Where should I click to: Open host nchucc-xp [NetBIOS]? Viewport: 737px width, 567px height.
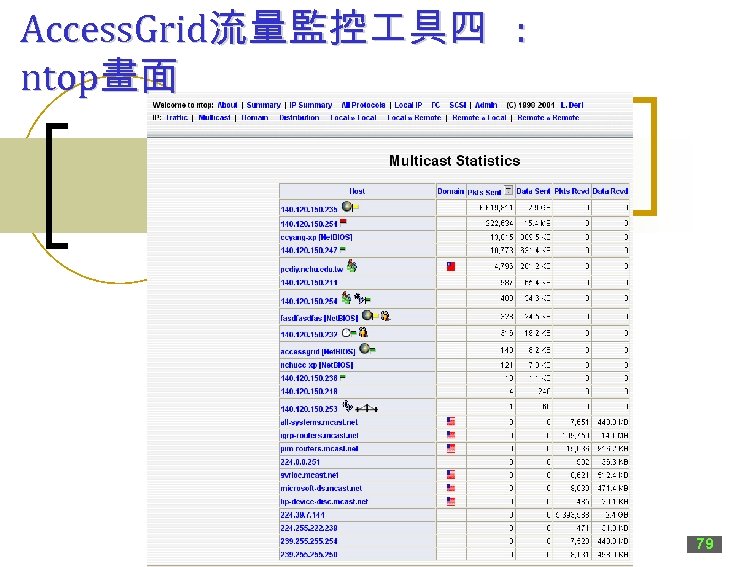coord(316,365)
